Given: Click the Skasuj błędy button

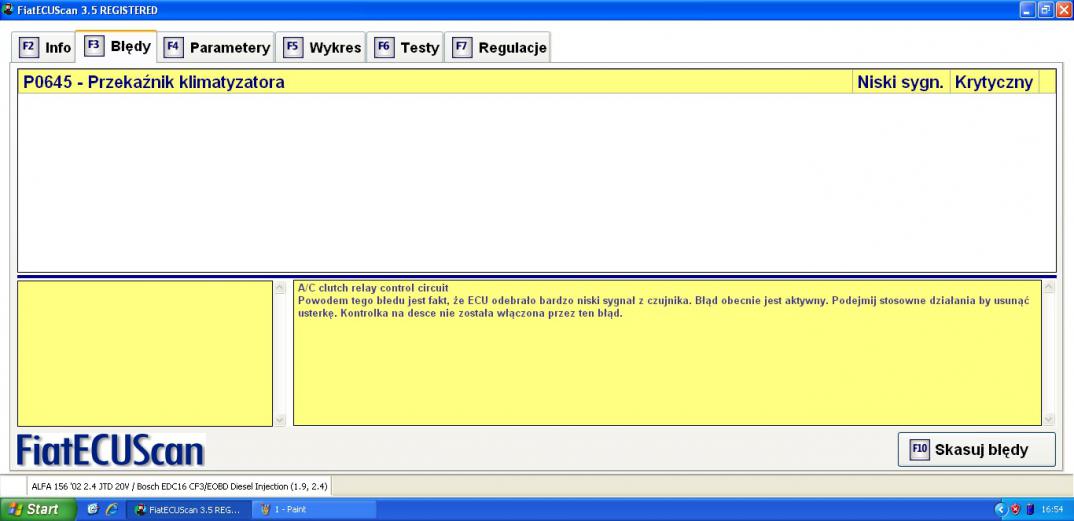Looking at the screenshot, I should [977, 450].
